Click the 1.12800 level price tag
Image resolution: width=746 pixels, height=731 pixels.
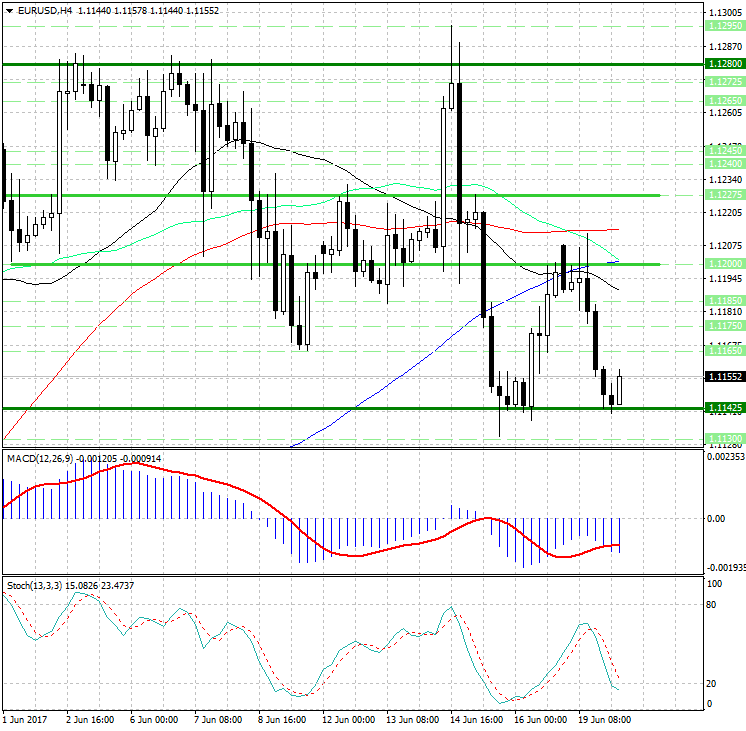click(725, 64)
